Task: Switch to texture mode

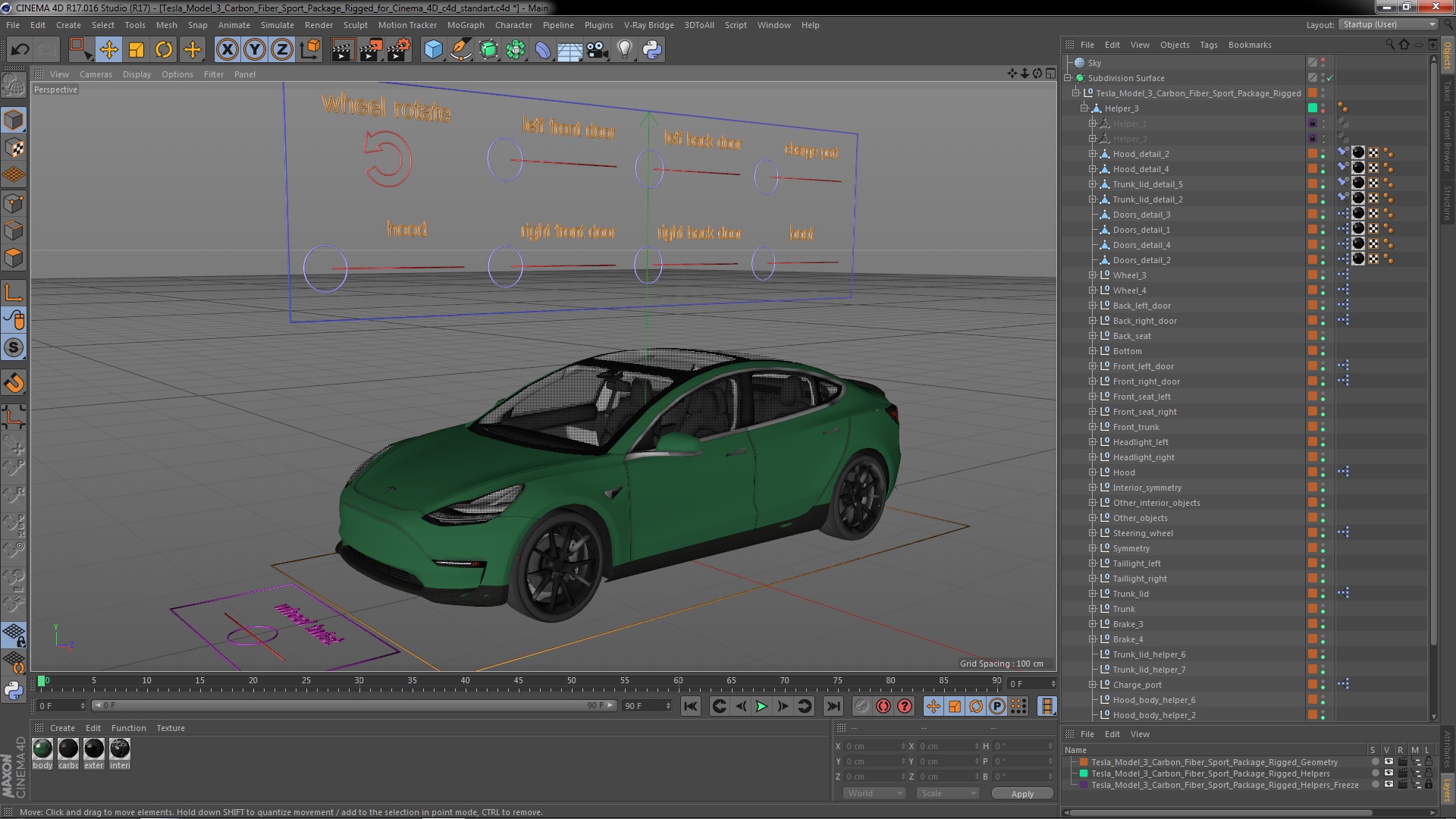Action: click(x=14, y=148)
